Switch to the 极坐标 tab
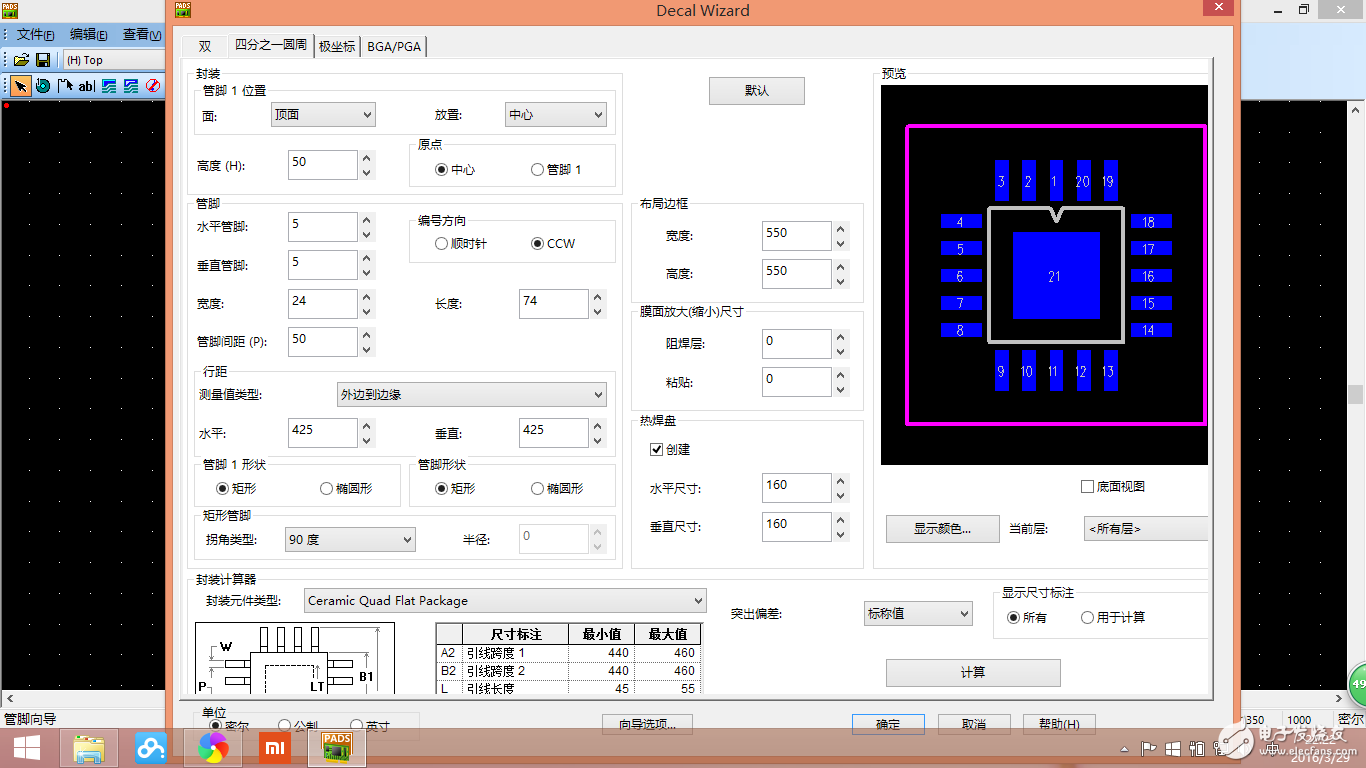 [x=337, y=47]
